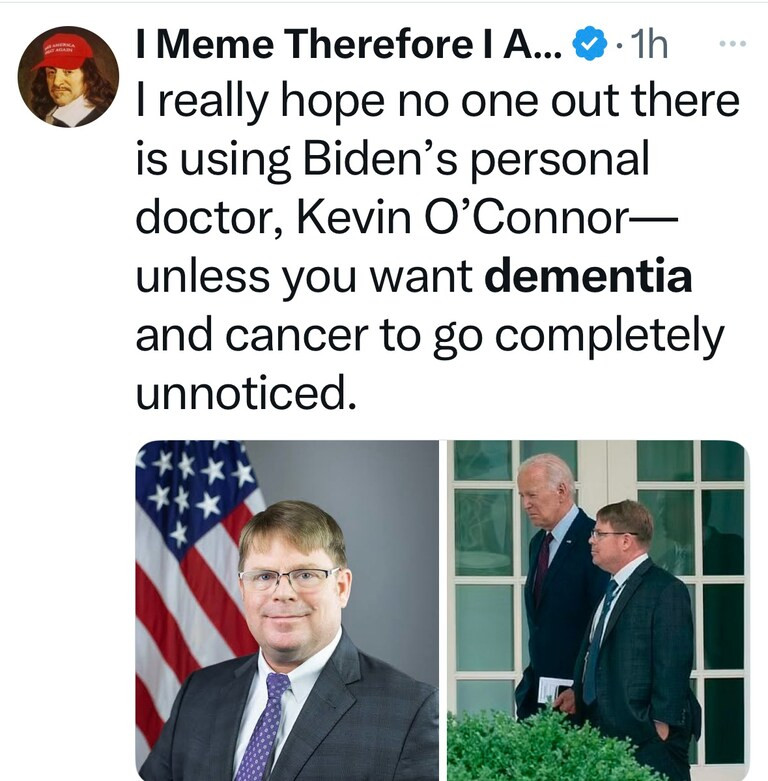Click the red hat in the avatar
The image size is (768, 781).
click(63, 52)
